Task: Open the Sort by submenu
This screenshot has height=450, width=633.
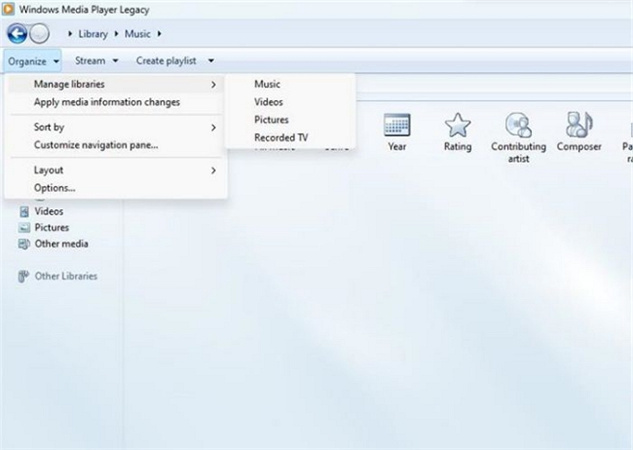Action: [115, 127]
